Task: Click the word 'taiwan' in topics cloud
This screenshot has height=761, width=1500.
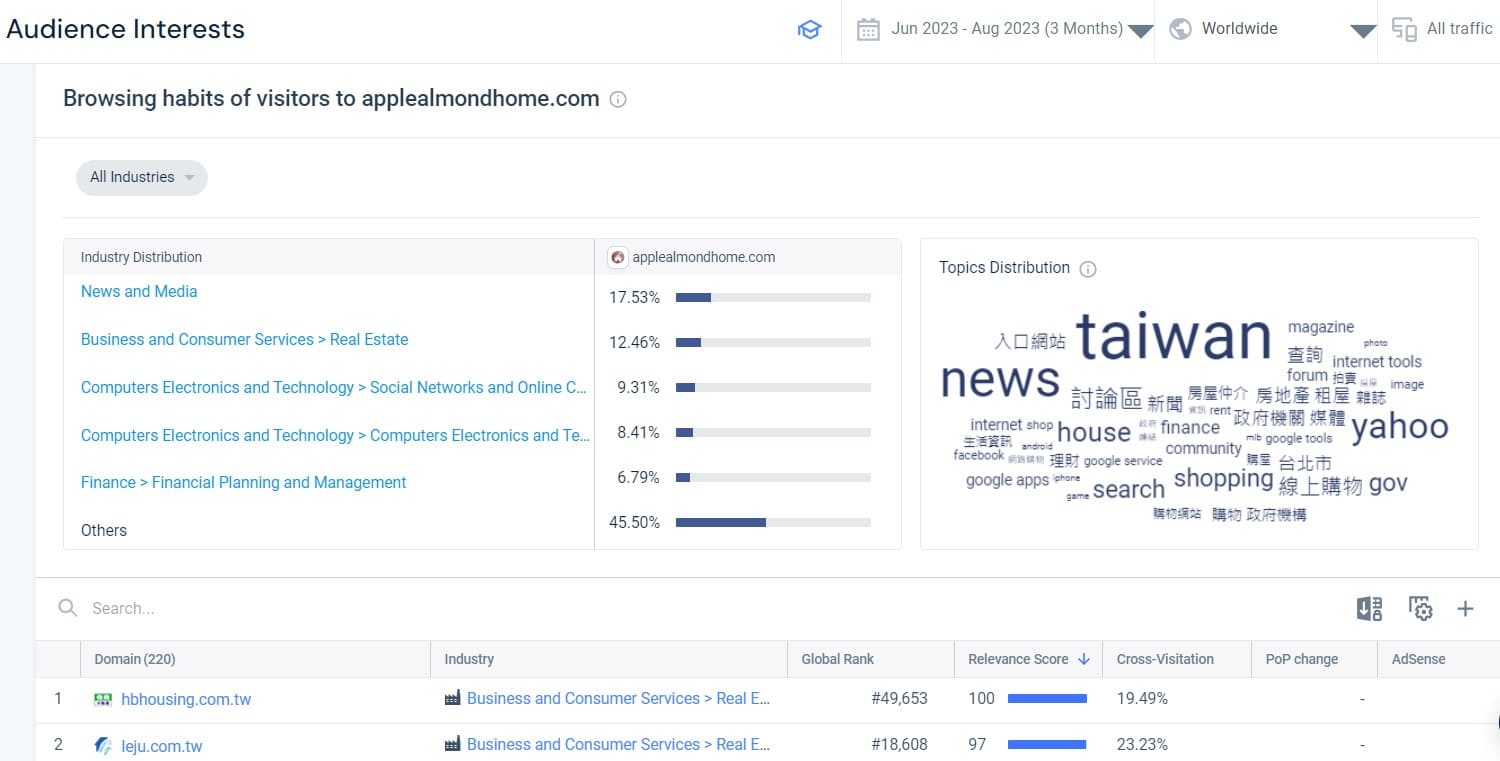Action: [x=1174, y=337]
